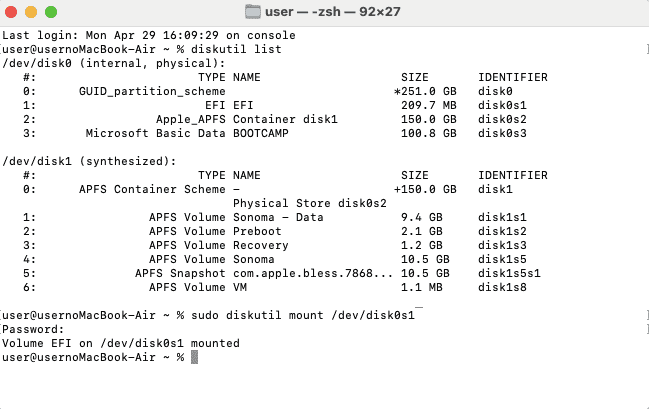Screen dimensions: 649x409
Task: Click the disk0s3 identifier
Action: point(502,133)
